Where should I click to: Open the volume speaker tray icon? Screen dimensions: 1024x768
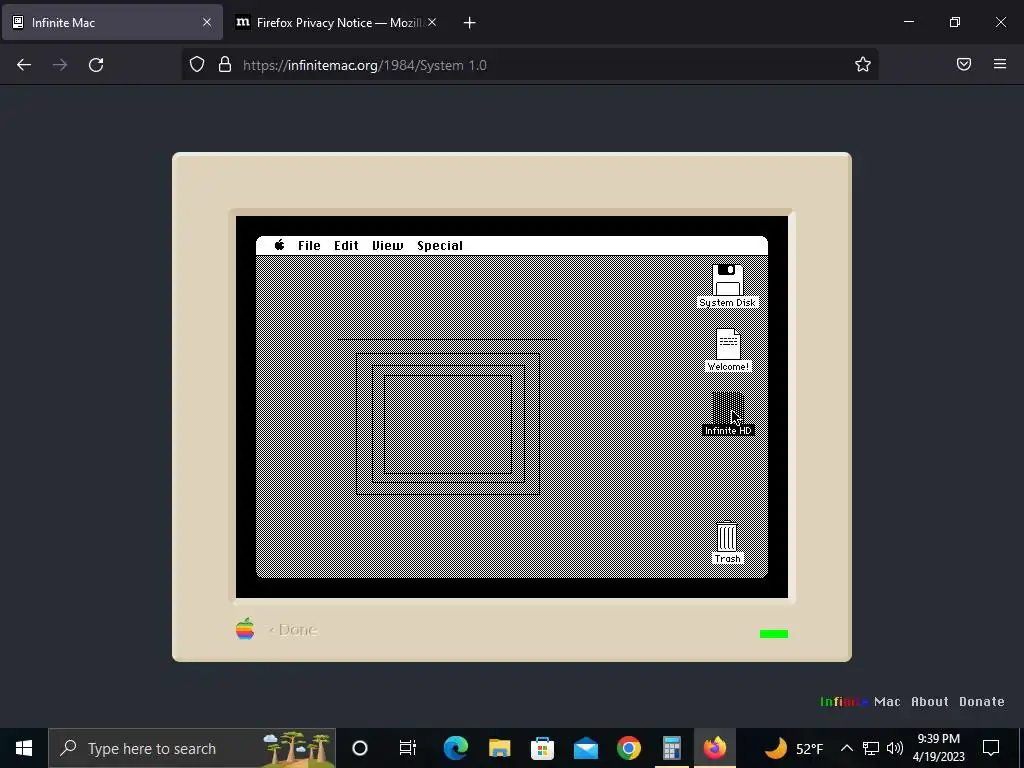(x=895, y=748)
